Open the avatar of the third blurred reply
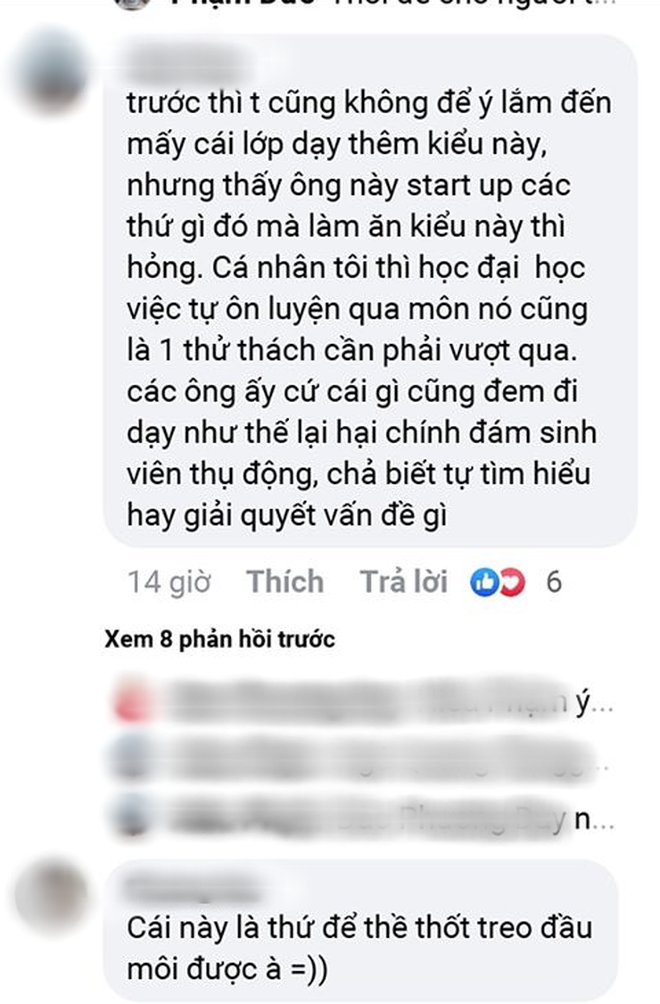 click(131, 814)
